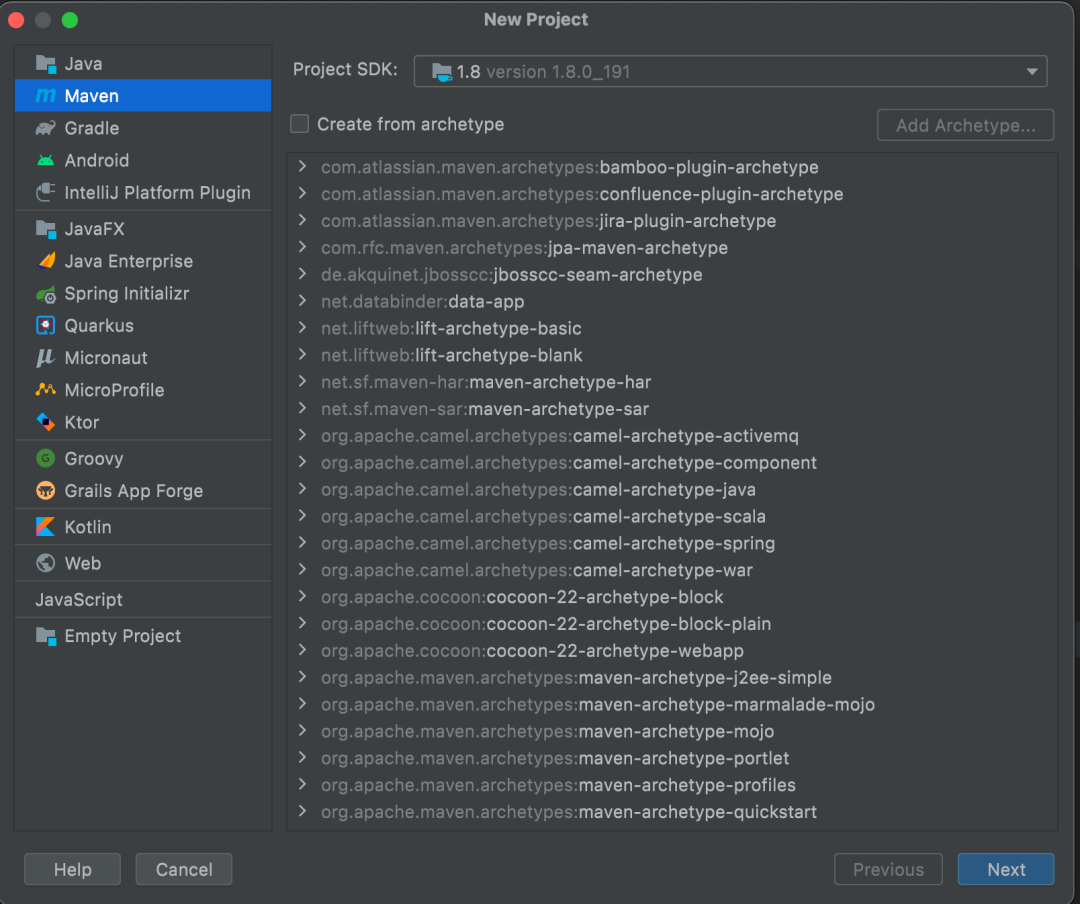Screen dimensions: 1080x904
Task: Click the Empty Project folder icon
Action: click(45, 636)
